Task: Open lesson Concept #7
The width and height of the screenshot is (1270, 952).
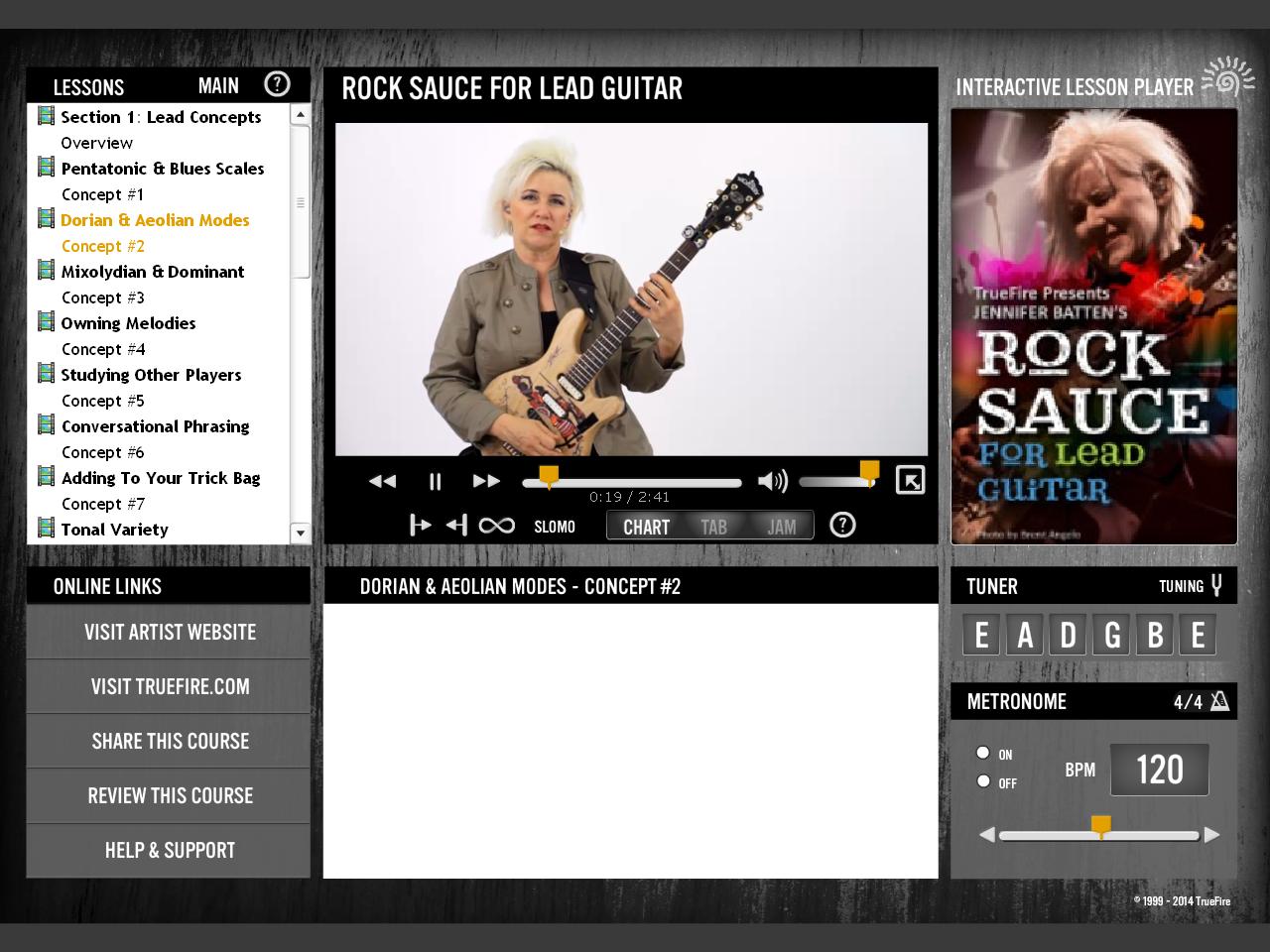Action: (102, 504)
